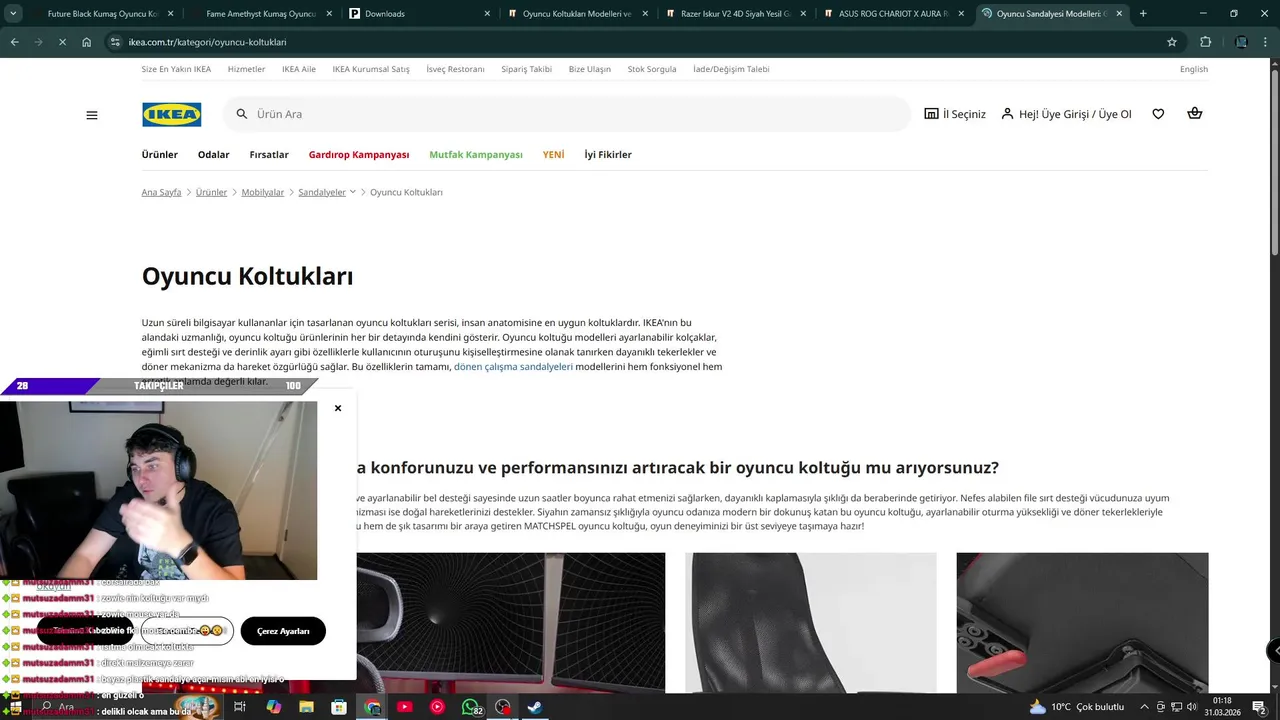
Task: Click the black mesh chair product image
Action: click(811, 623)
